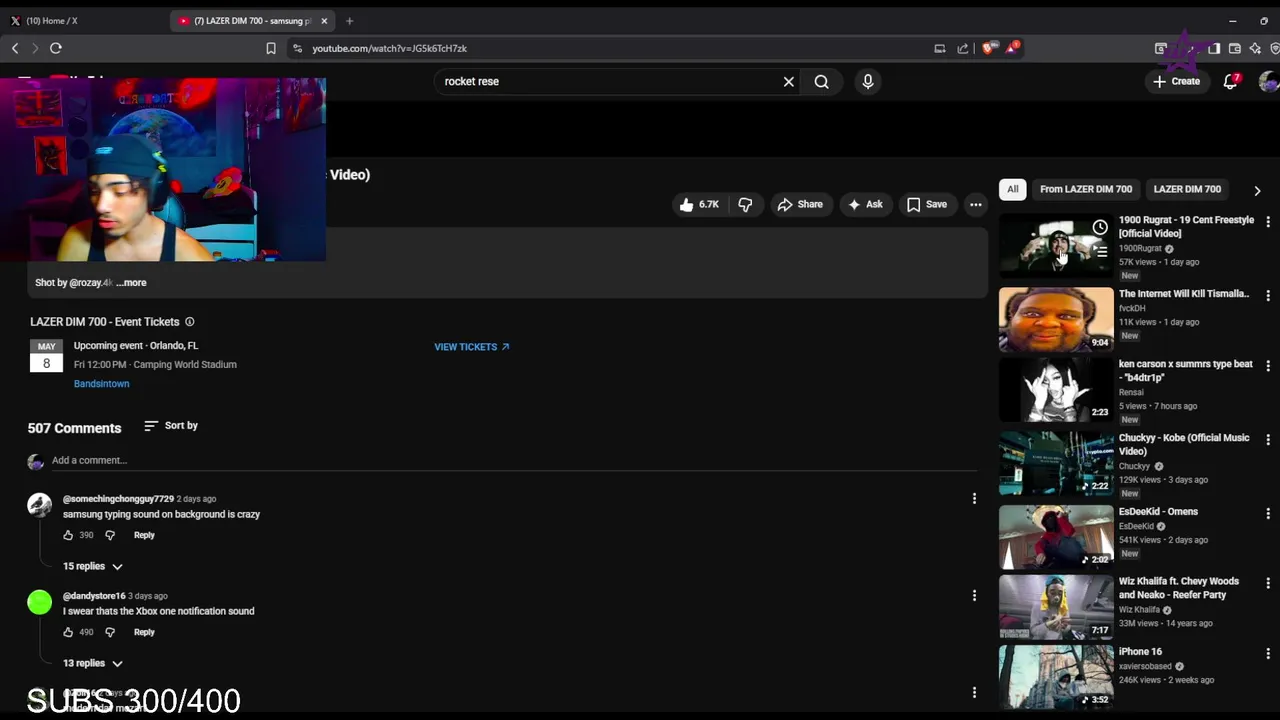The width and height of the screenshot is (1280, 720).
Task: Expand the 15 replies thread
Action: click(x=93, y=566)
